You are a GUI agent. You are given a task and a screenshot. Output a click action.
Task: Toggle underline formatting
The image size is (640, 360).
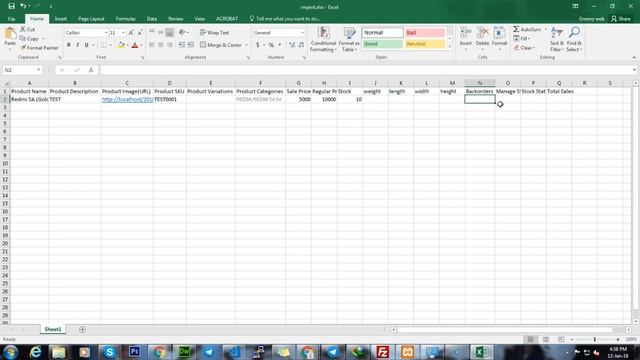pyautogui.click(x=87, y=45)
